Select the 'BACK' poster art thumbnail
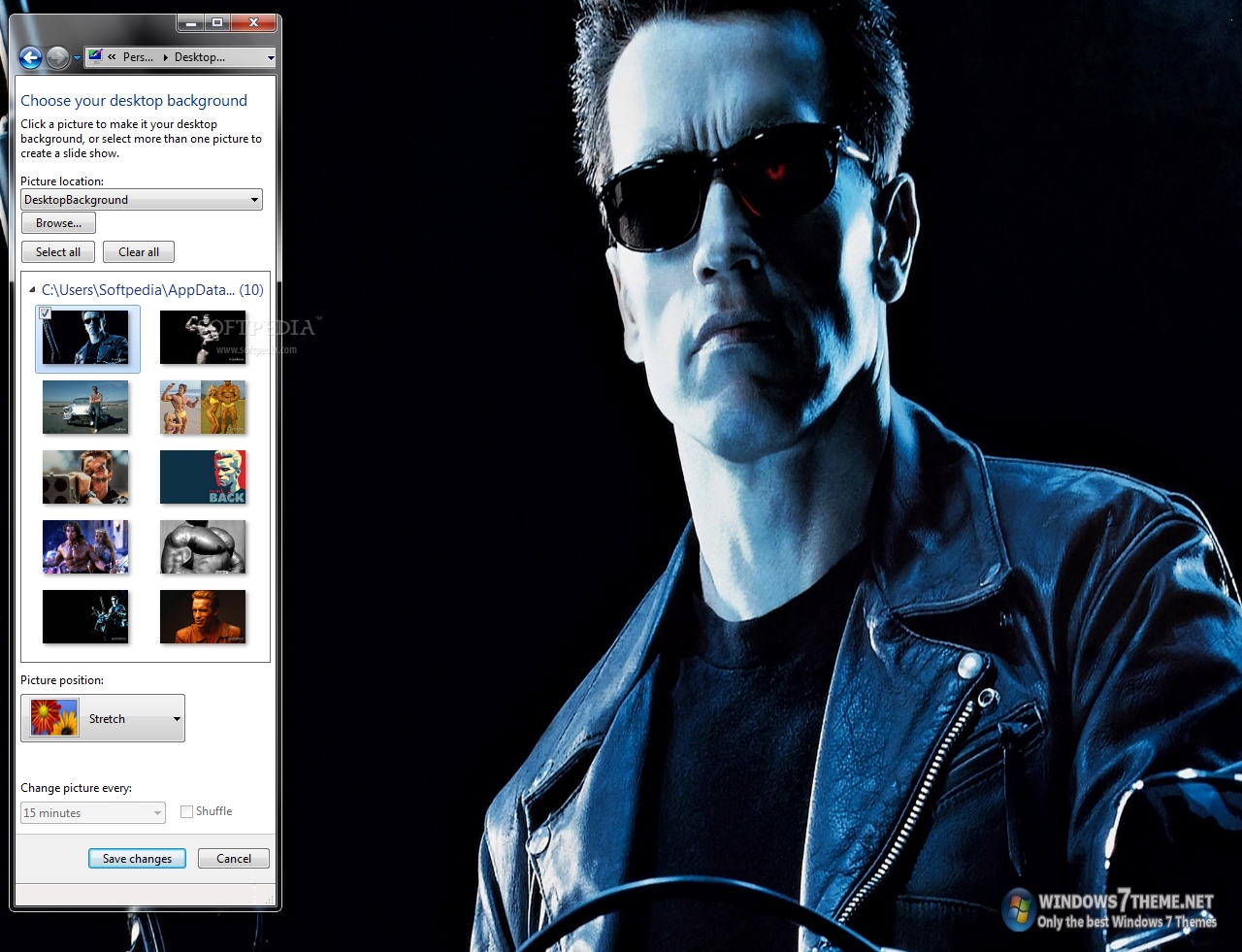Viewport: 1242px width, 952px height. 203,477
